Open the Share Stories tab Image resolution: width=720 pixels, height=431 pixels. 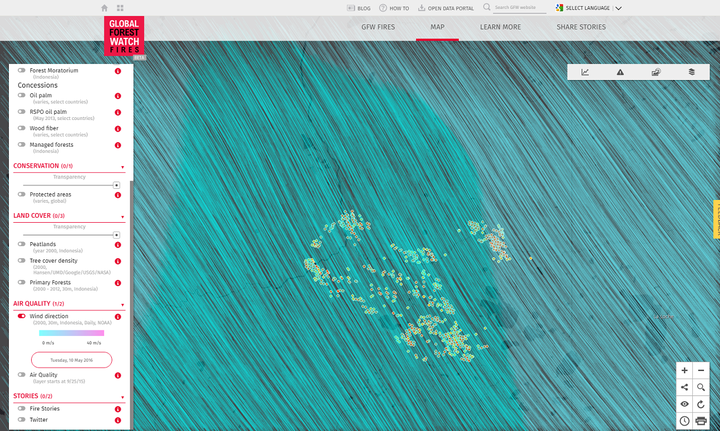(x=581, y=27)
